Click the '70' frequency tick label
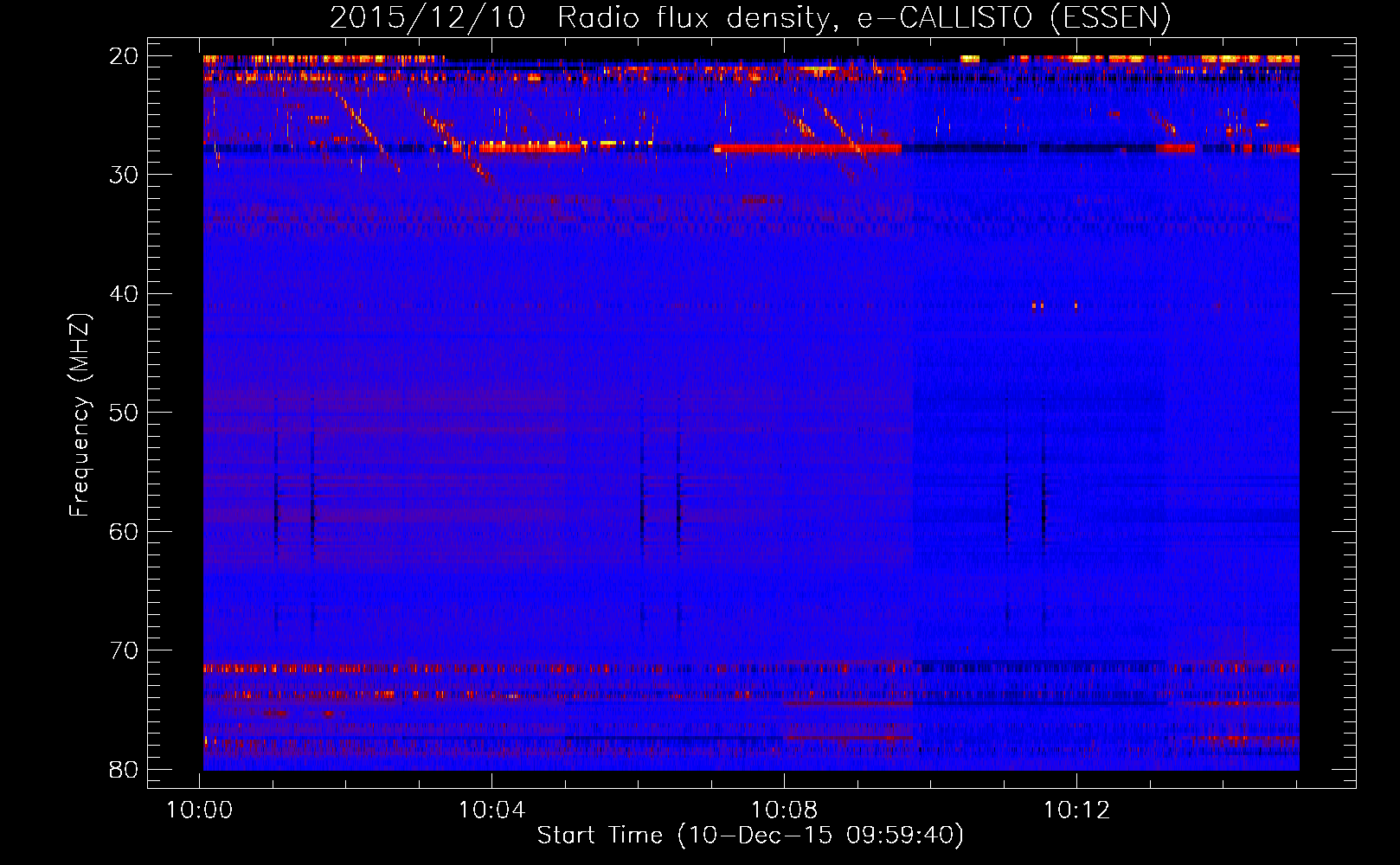1400x865 pixels. pos(124,650)
